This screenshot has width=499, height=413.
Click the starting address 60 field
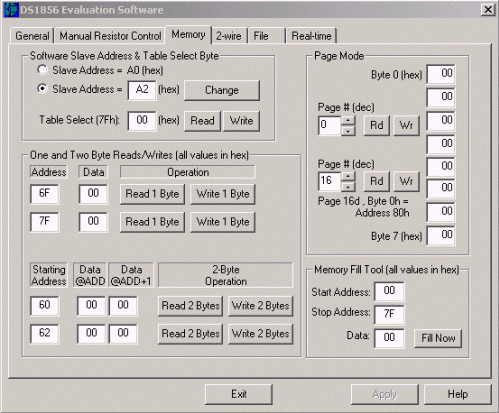tap(44, 305)
